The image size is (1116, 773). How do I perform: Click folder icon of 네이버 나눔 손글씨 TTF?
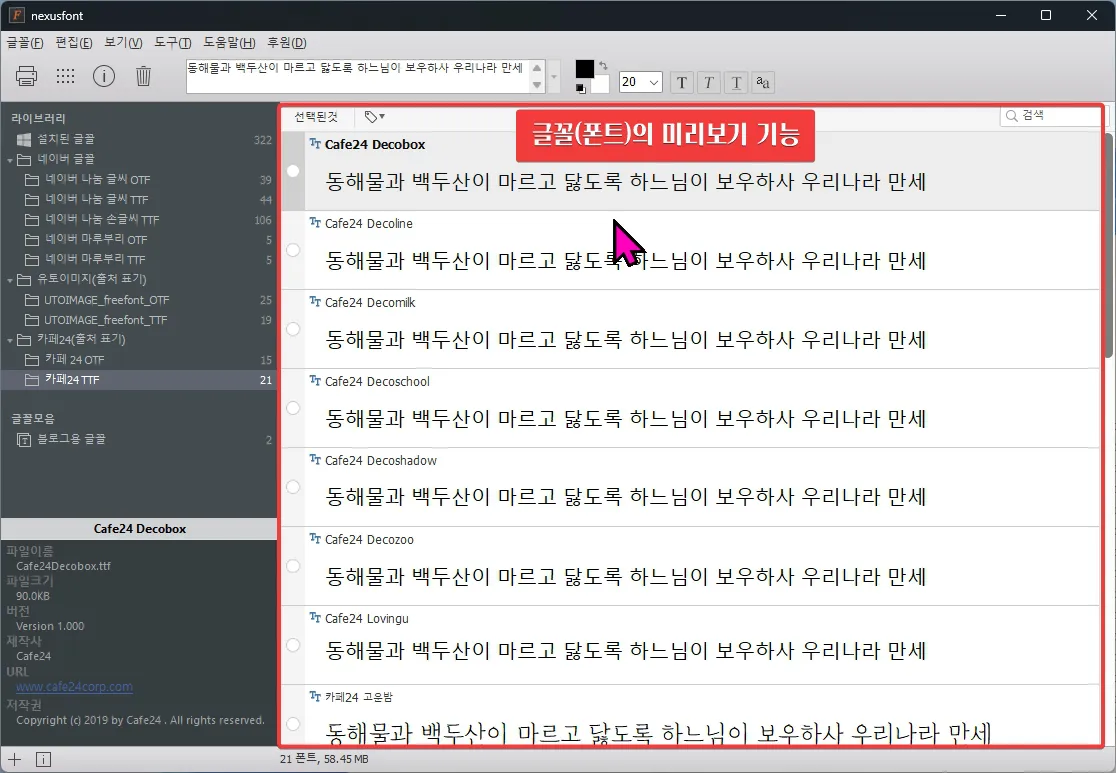pyautogui.click(x=32, y=219)
